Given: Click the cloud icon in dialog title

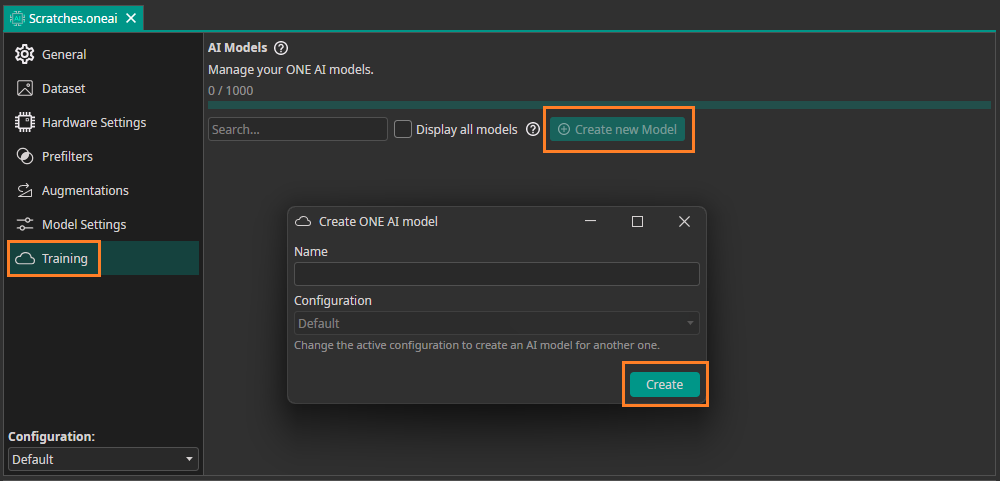Looking at the screenshot, I should coord(303,221).
